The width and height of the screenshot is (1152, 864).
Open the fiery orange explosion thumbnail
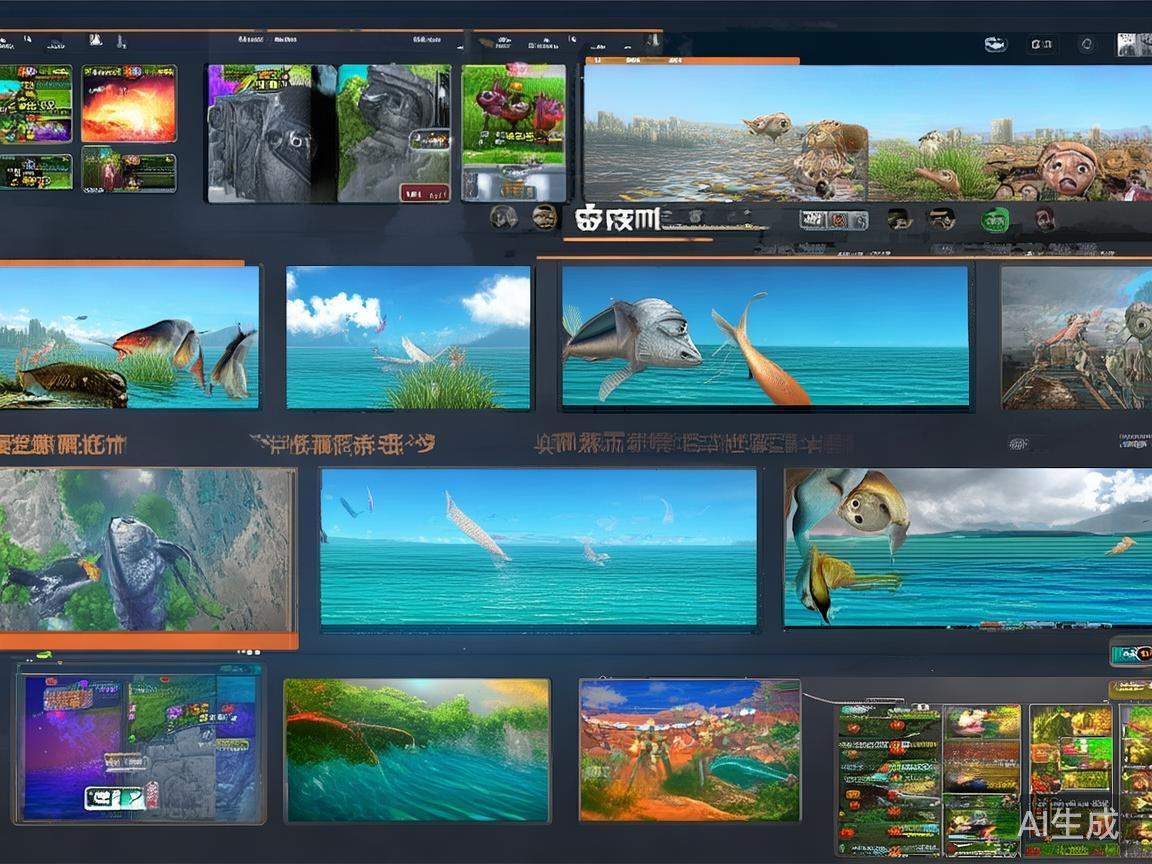128,103
